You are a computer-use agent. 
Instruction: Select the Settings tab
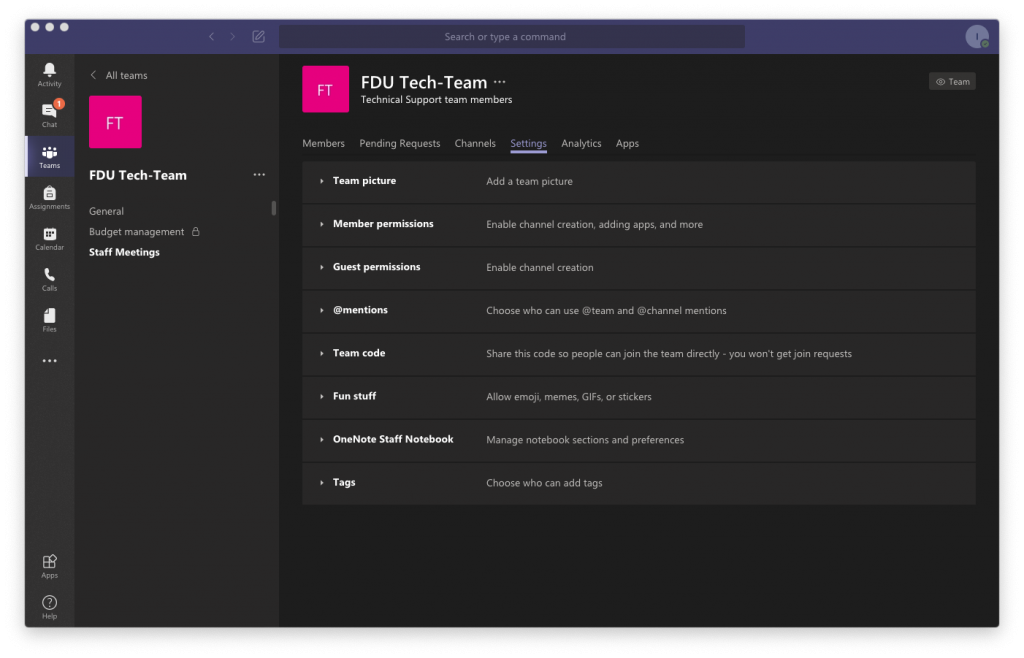tap(528, 144)
